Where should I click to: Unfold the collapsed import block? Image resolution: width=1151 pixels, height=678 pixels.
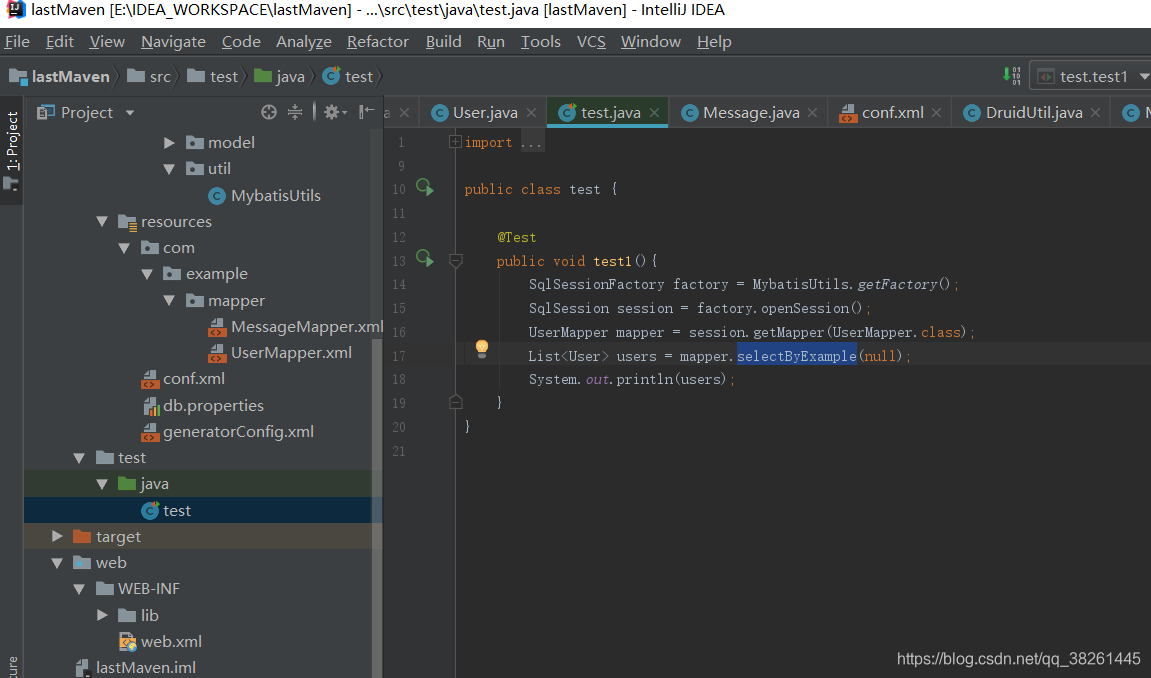point(455,142)
